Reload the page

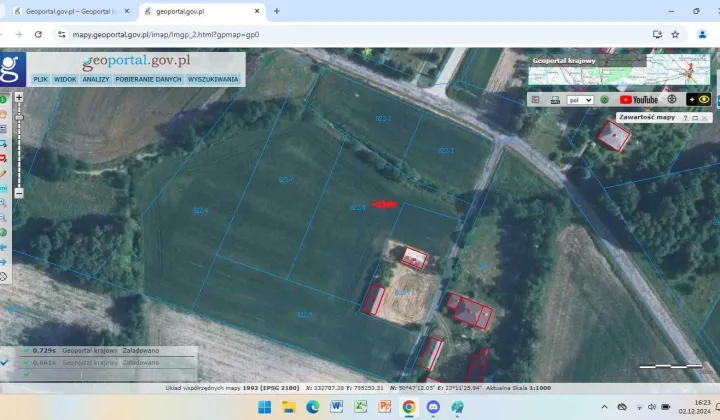38,34
